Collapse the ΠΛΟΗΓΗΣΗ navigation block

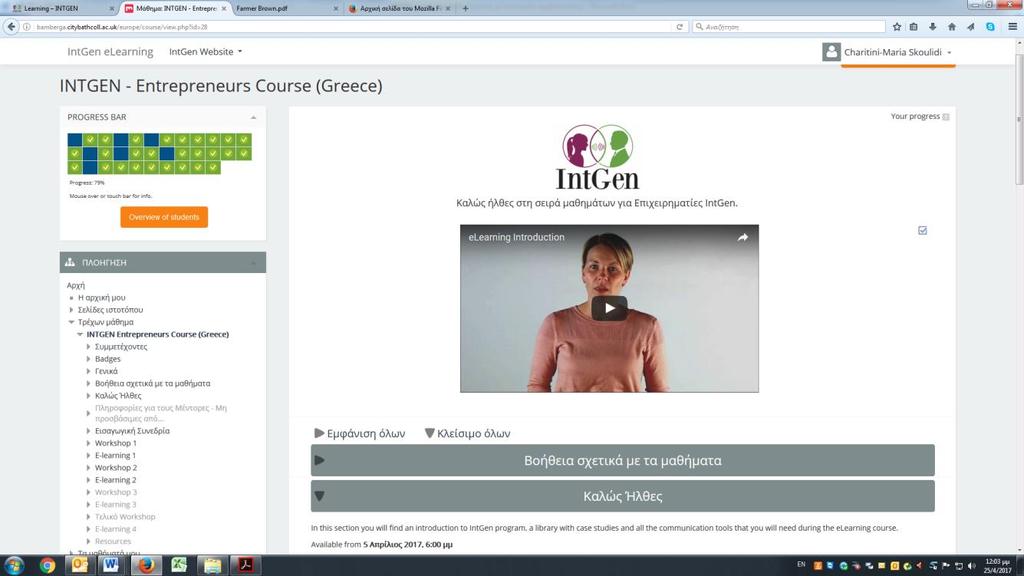point(253,263)
